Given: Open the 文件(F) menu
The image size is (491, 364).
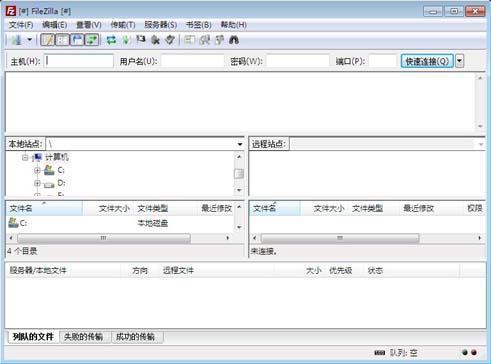Looking at the screenshot, I should coord(21,25).
